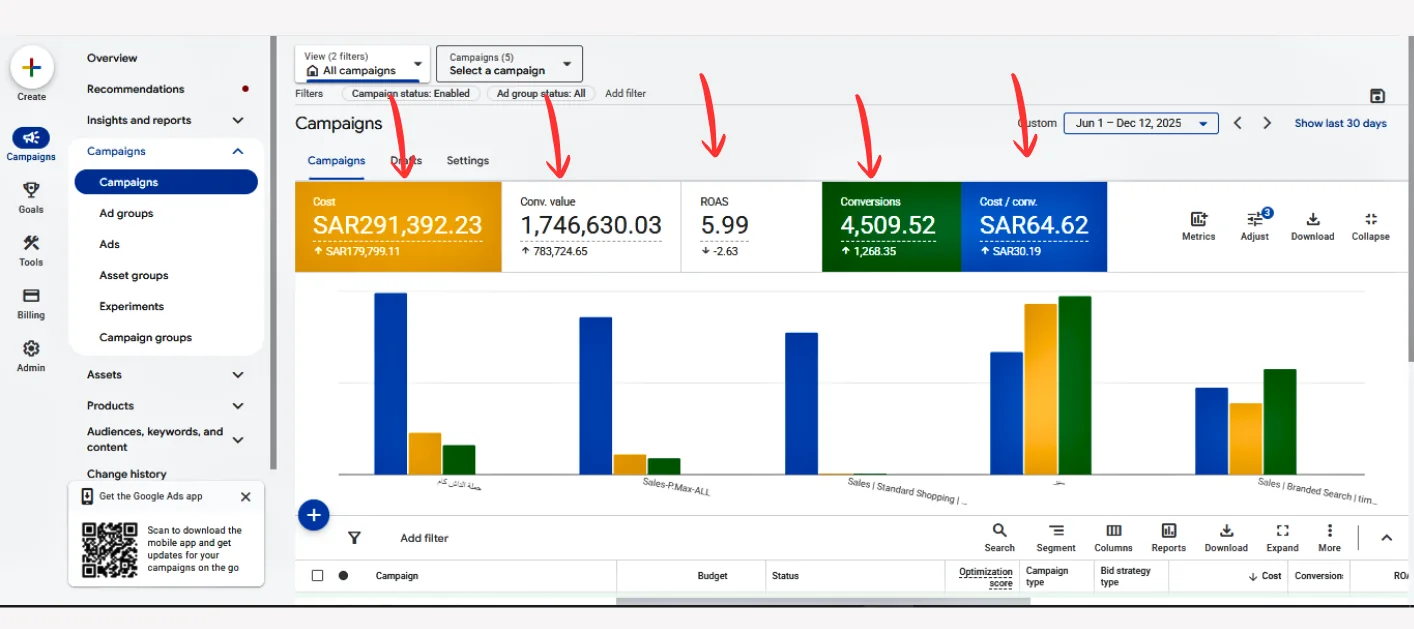Click the status dot column header

click(x=343, y=576)
